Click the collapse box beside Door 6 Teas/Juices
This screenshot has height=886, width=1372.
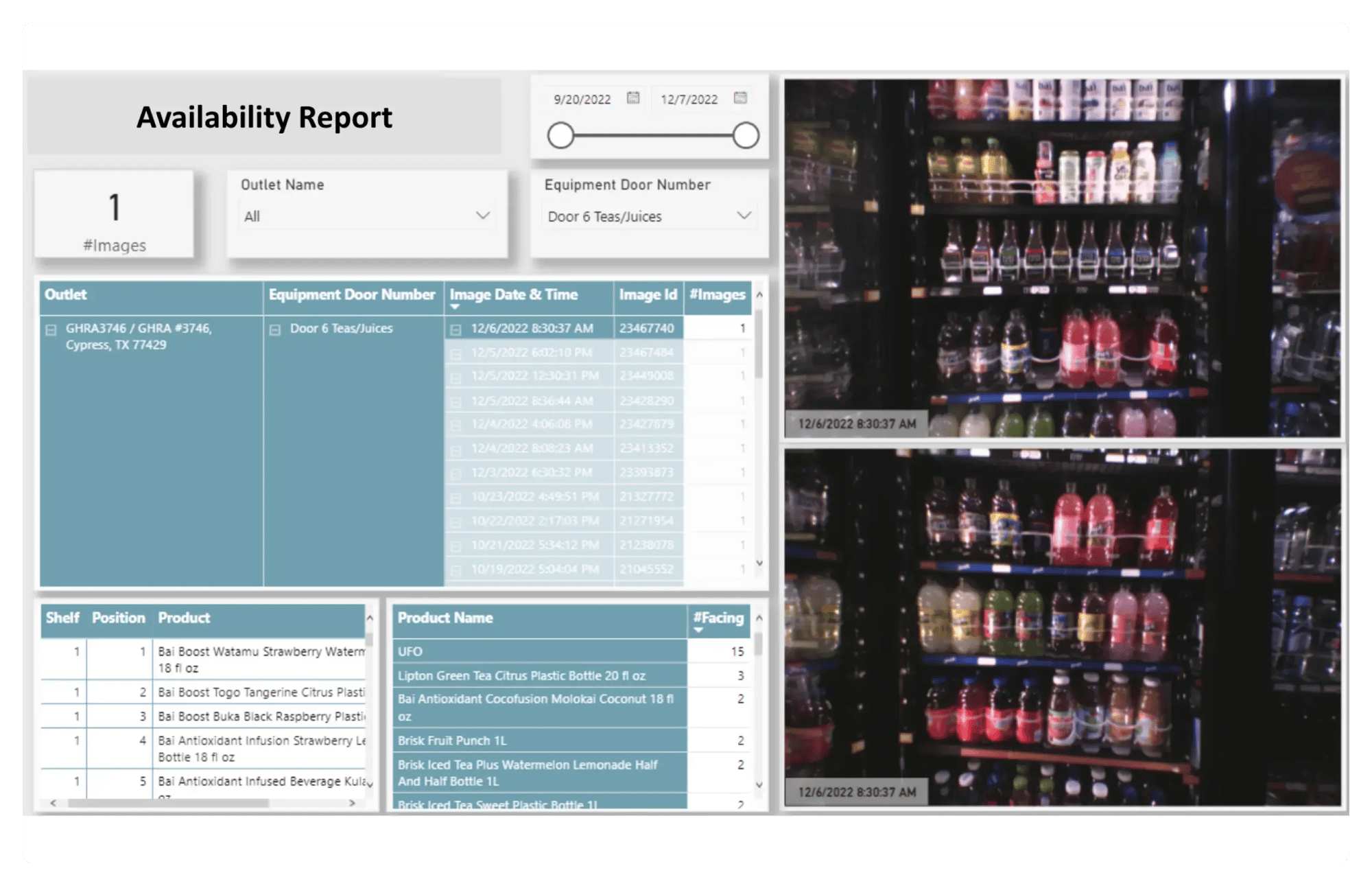pos(276,328)
